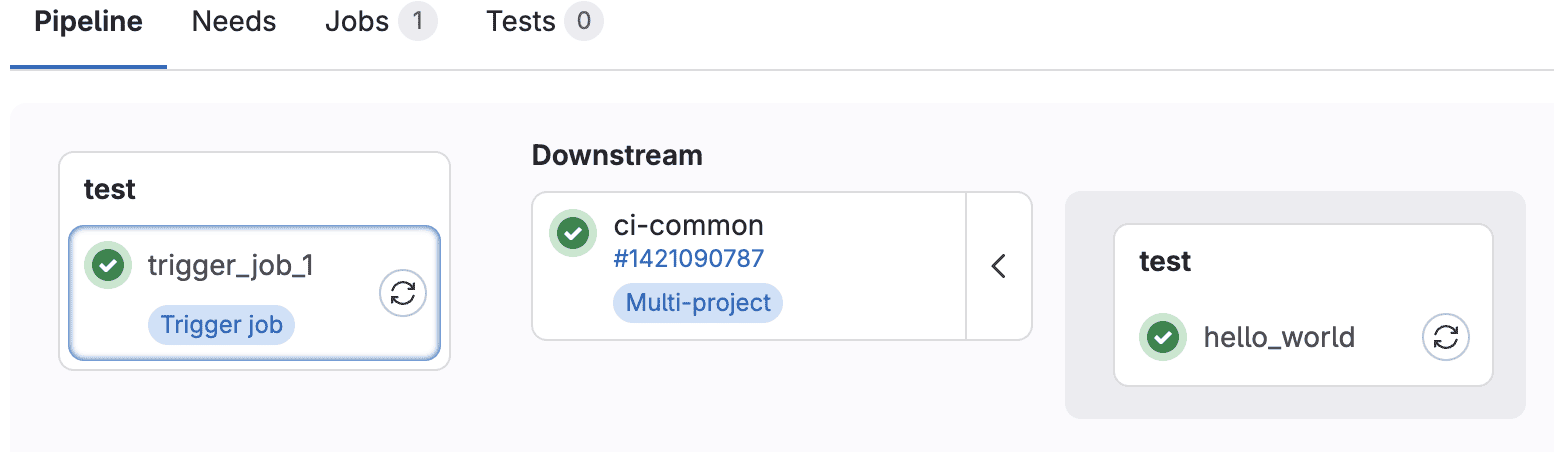The height and width of the screenshot is (452, 1554).
Task: Click the ci-common passed status icon
Action: (x=573, y=233)
